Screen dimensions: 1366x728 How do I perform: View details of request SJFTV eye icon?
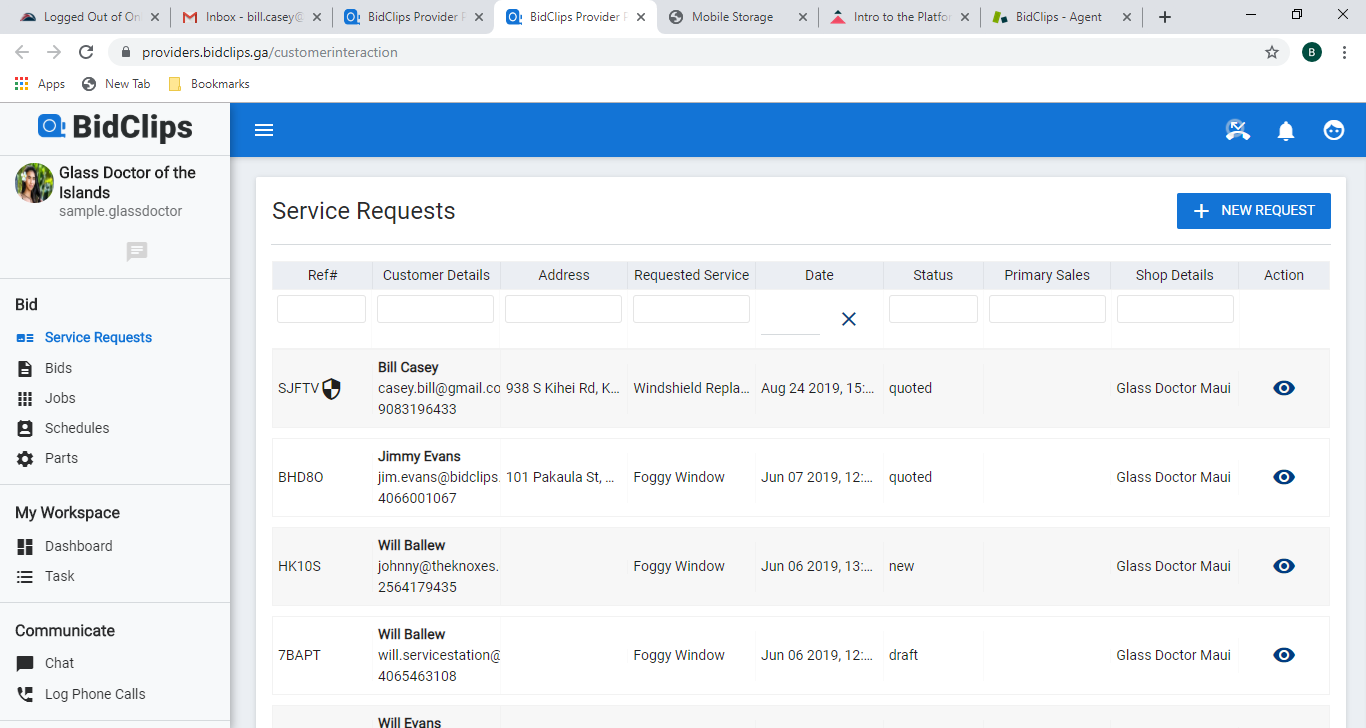click(1284, 388)
